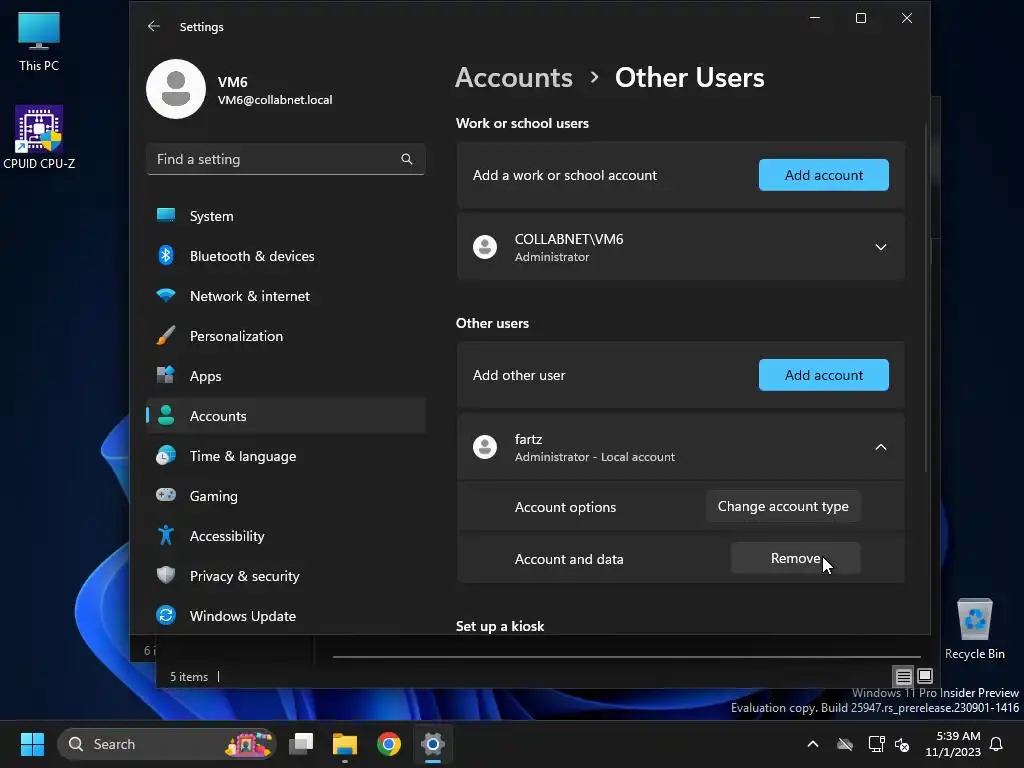
Task: Open the network tray icon
Action: (876, 744)
